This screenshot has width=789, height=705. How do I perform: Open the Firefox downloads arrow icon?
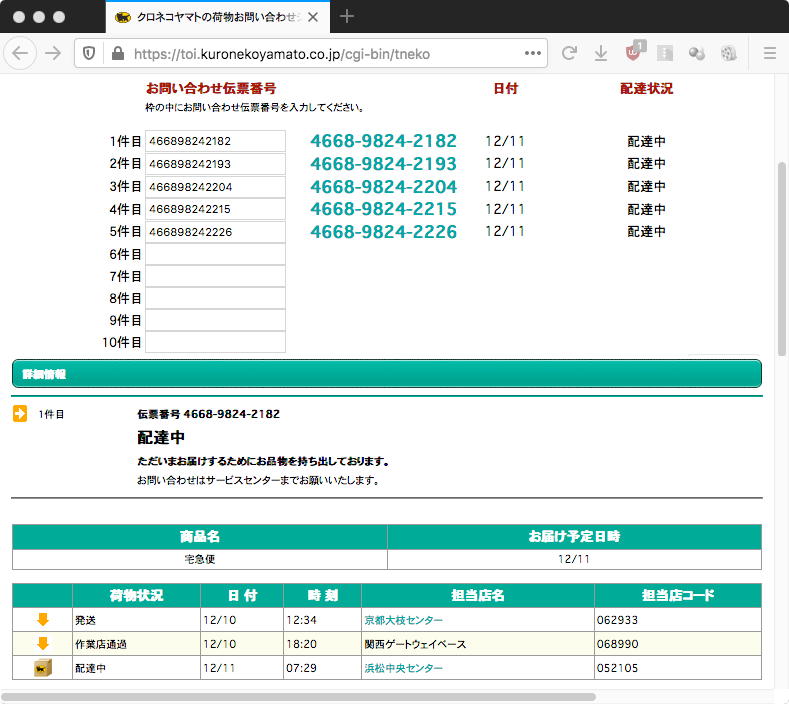[601, 53]
